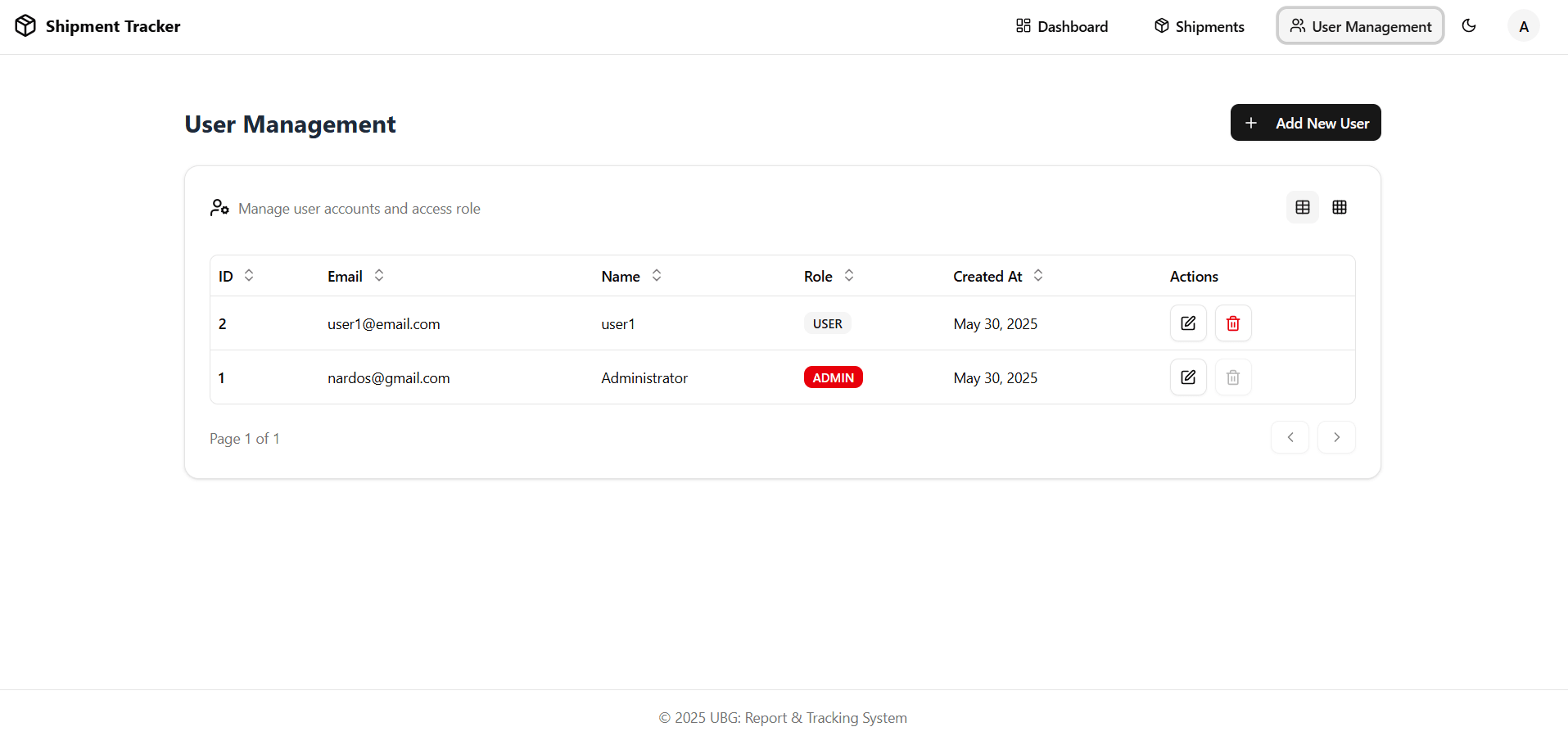Toggle dark mode with moon icon

(x=1469, y=26)
